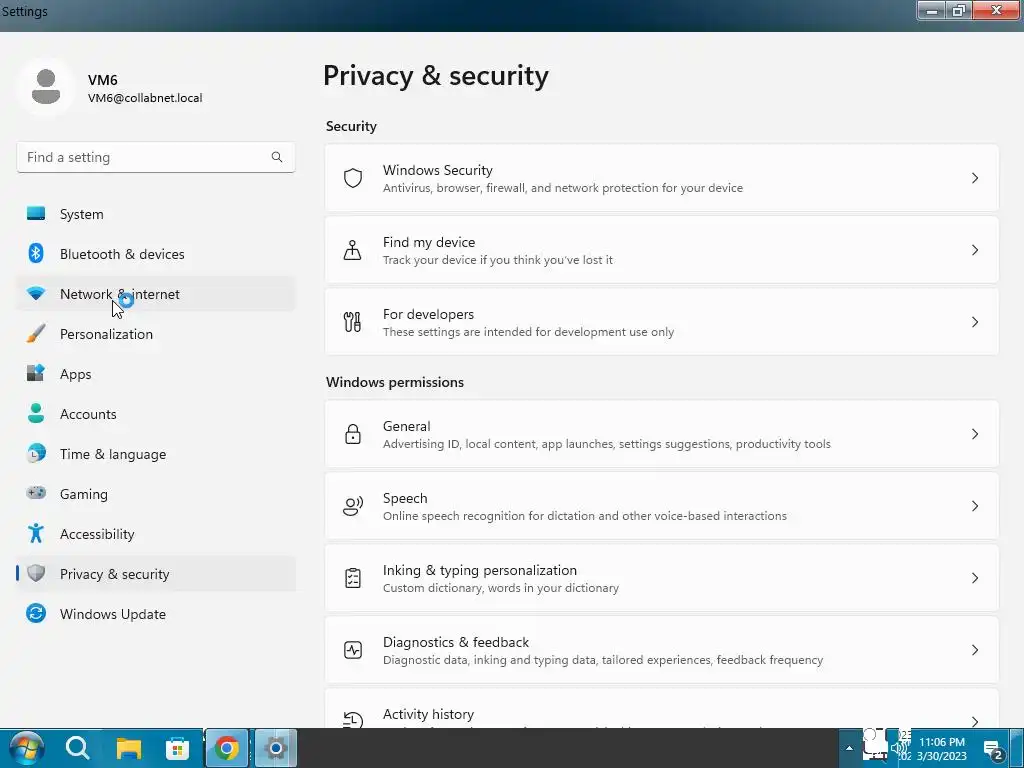
Task: Select the Accounts label in sidebar
Action: coord(88,414)
